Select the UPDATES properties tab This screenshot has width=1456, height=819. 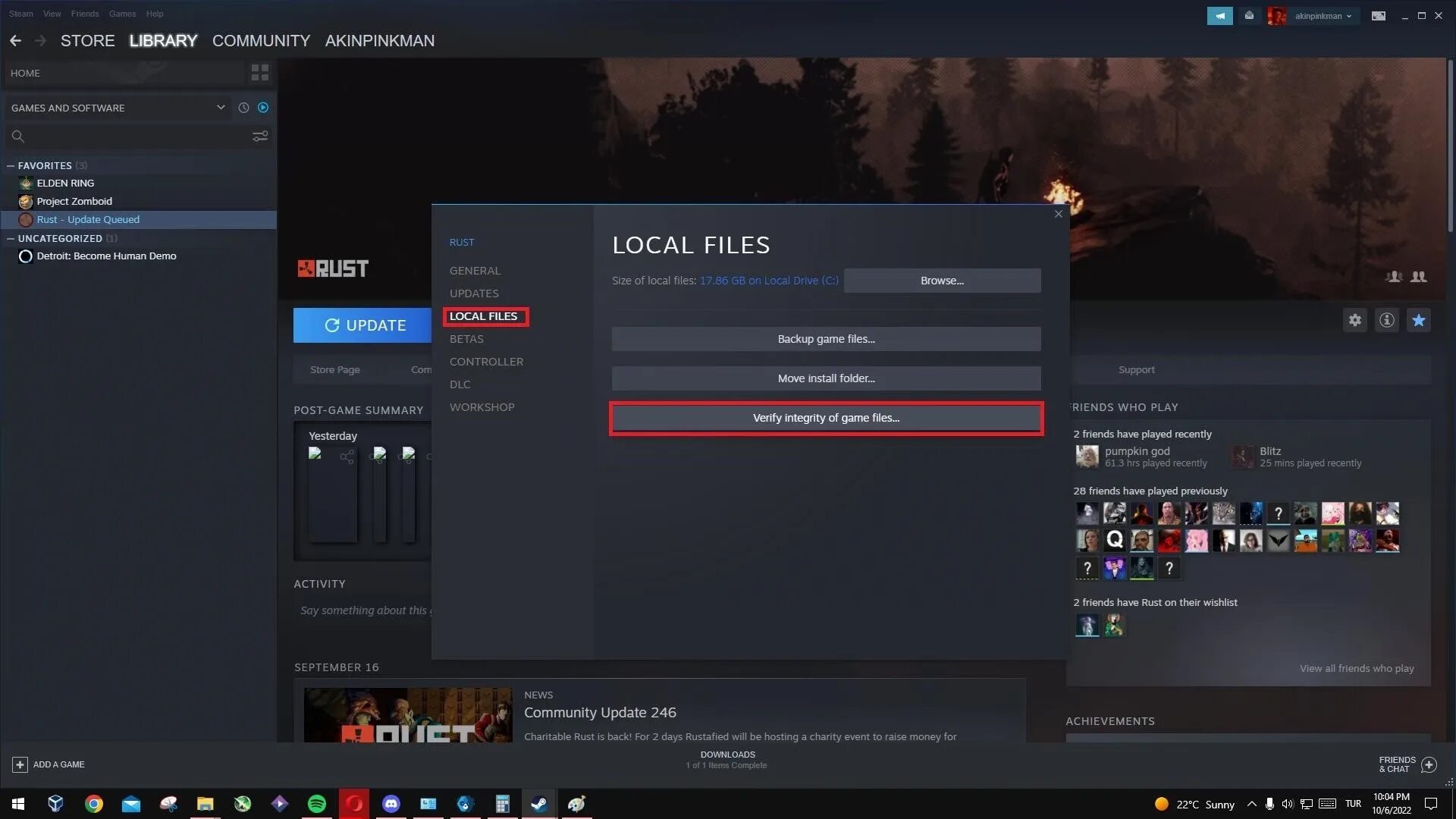pos(474,293)
